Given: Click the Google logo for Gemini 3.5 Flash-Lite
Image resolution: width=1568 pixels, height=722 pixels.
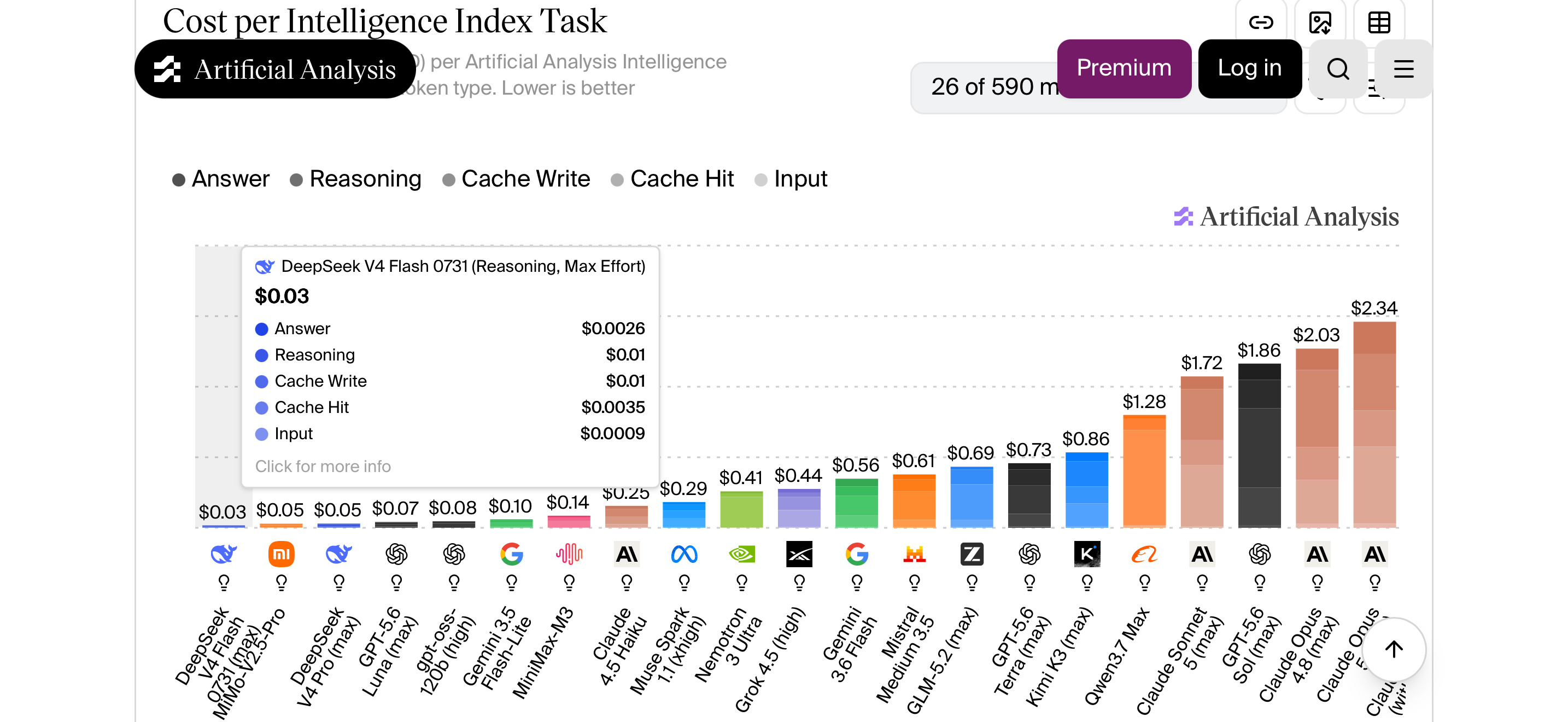Looking at the screenshot, I should point(511,554).
